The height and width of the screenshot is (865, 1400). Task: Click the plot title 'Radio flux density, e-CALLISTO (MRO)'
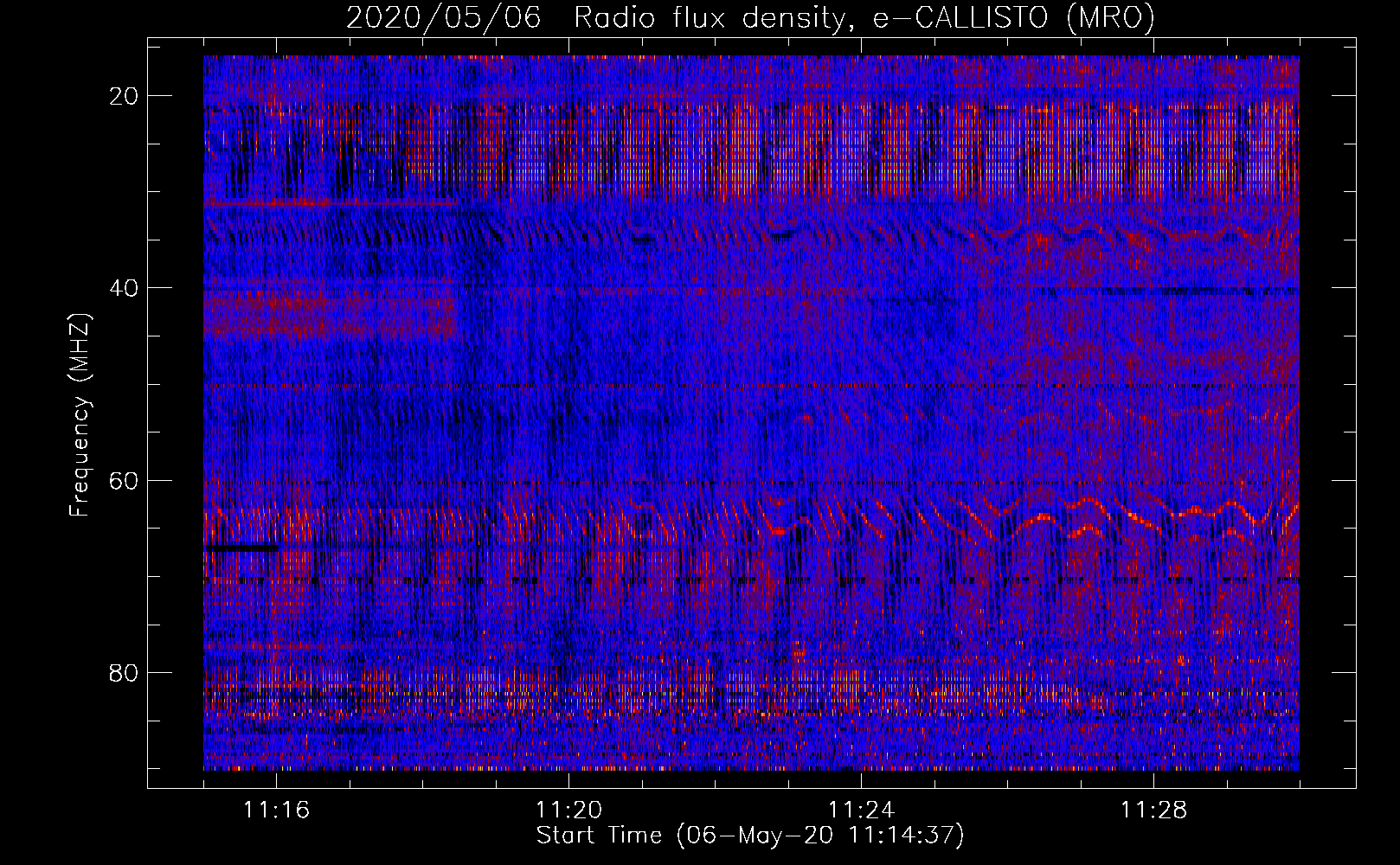pyautogui.click(x=864, y=17)
